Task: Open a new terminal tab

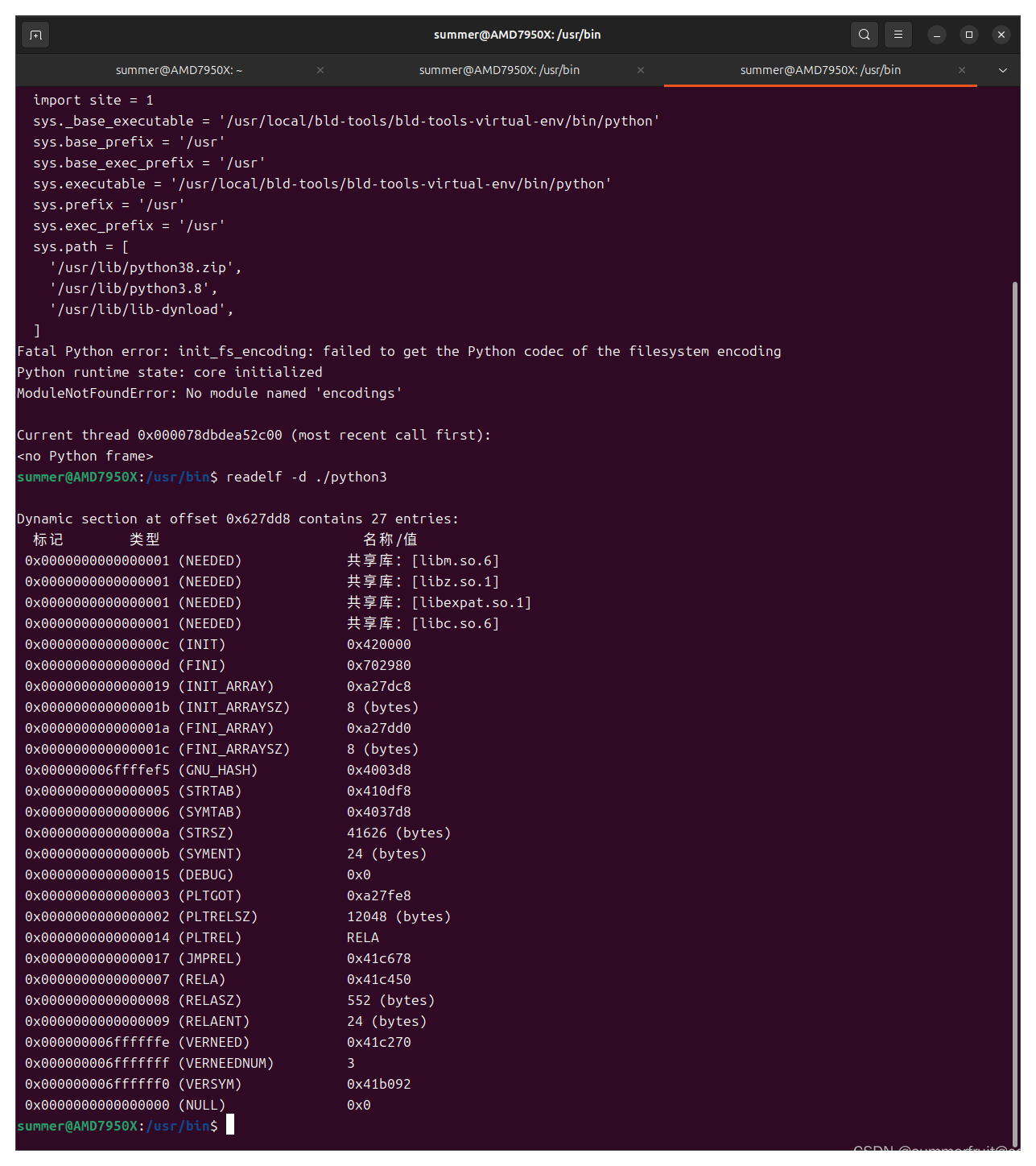Action: 35,35
